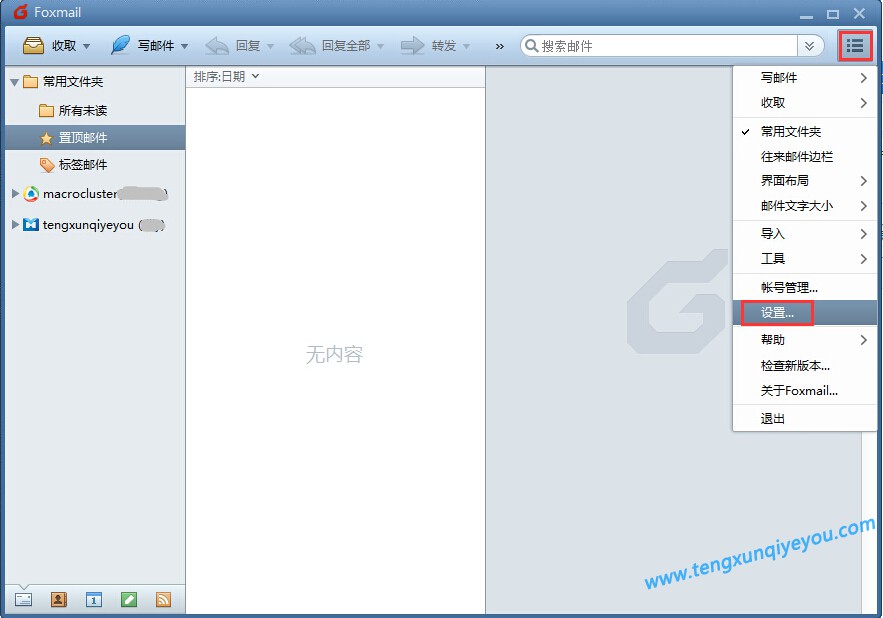The width and height of the screenshot is (883, 618).
Task: Collapse the 常用文件夹 tree triangle
Action: coord(15,82)
